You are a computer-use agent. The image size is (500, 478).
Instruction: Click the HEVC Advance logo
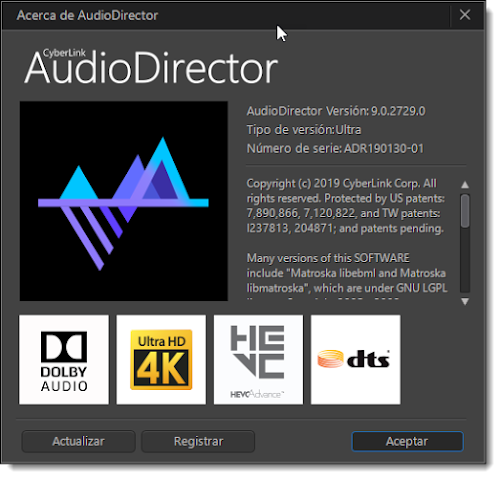(258, 360)
